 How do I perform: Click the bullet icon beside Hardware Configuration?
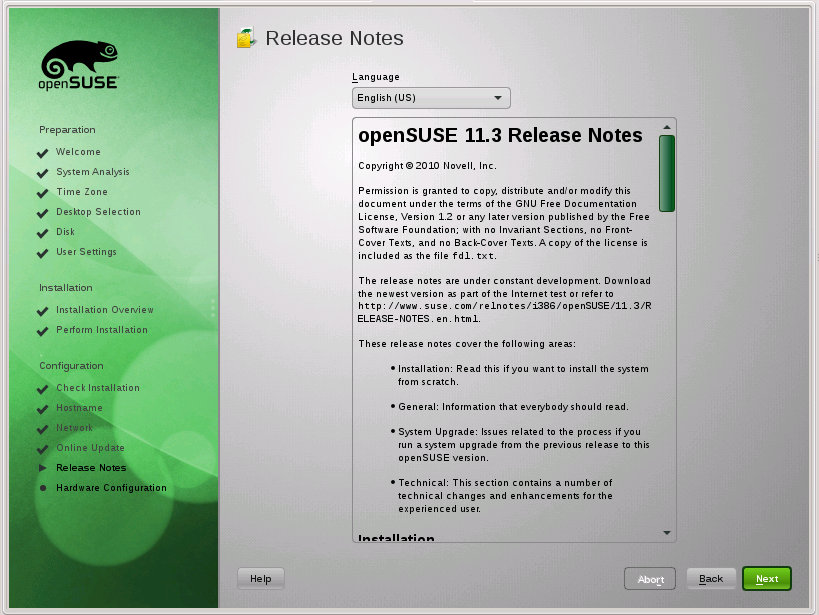43,488
